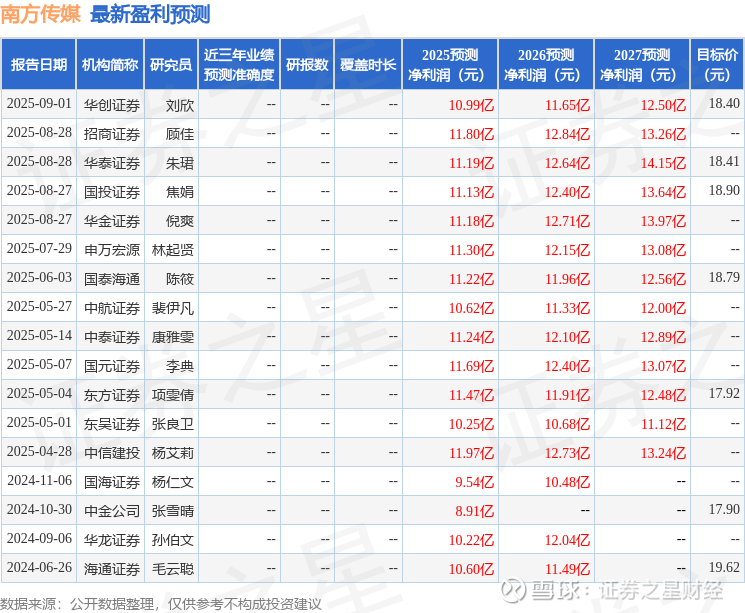Click the 10.99亿 profit value
Screen dimensions: 745x613
471,105
